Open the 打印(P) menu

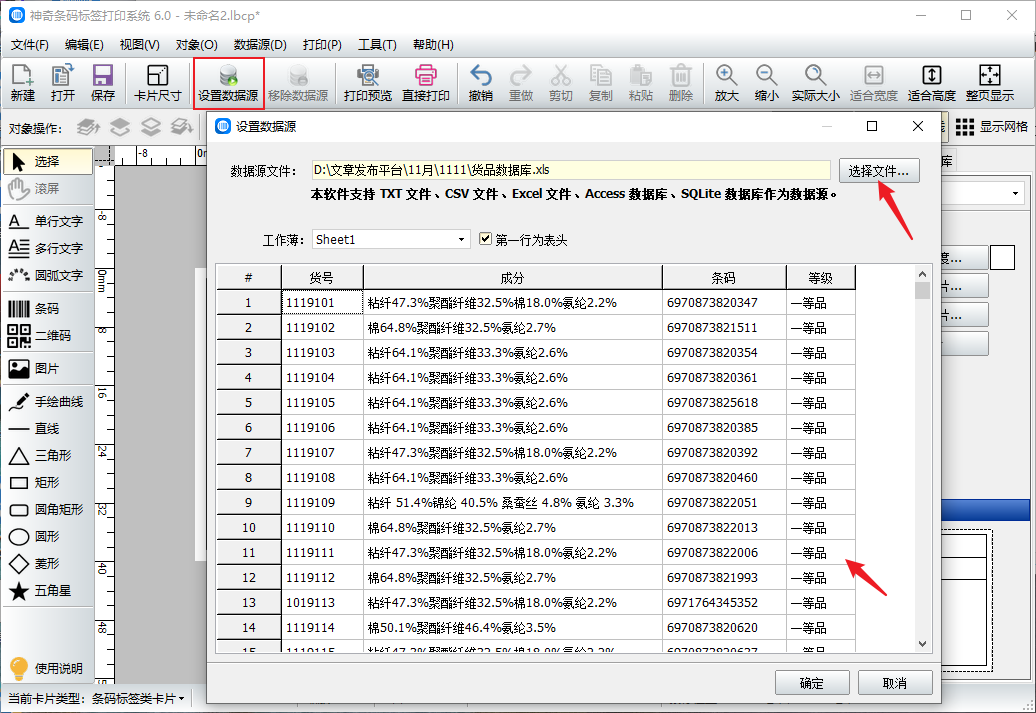pos(322,44)
